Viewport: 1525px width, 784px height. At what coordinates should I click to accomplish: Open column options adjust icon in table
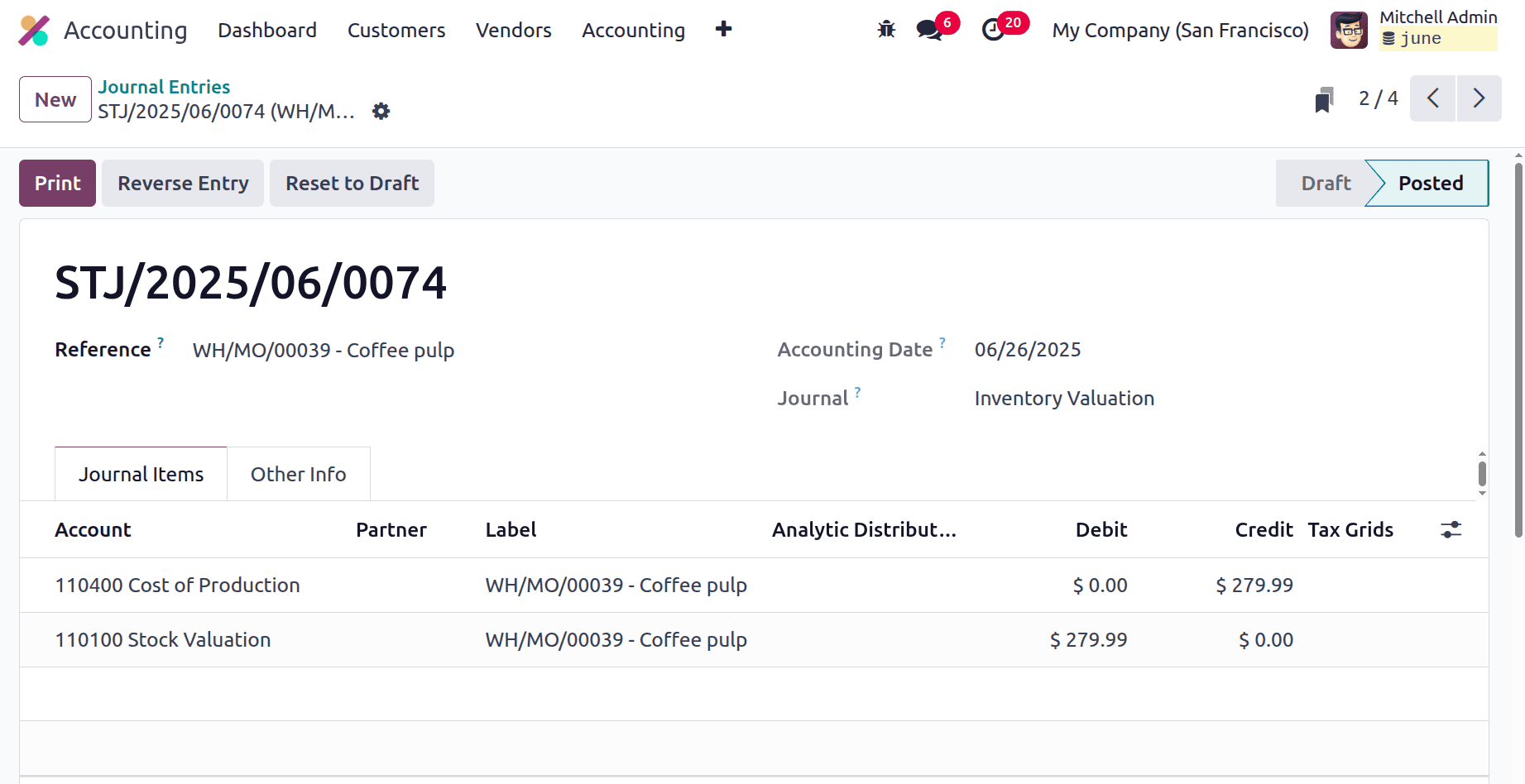pos(1451,529)
